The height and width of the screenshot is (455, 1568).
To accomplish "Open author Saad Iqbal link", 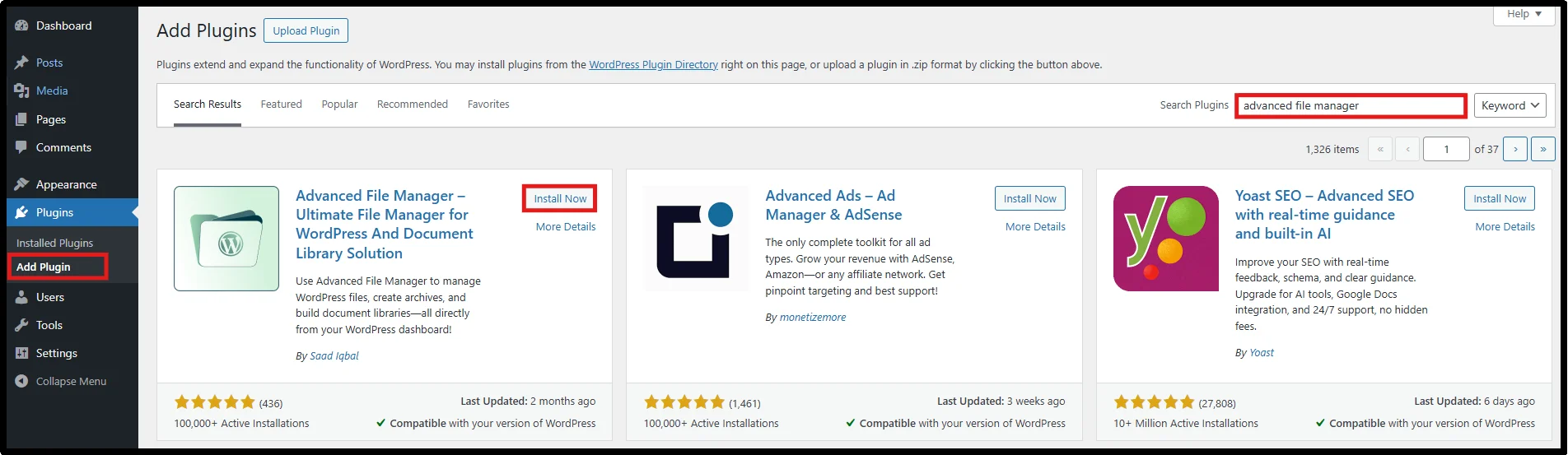I will pyautogui.click(x=334, y=355).
